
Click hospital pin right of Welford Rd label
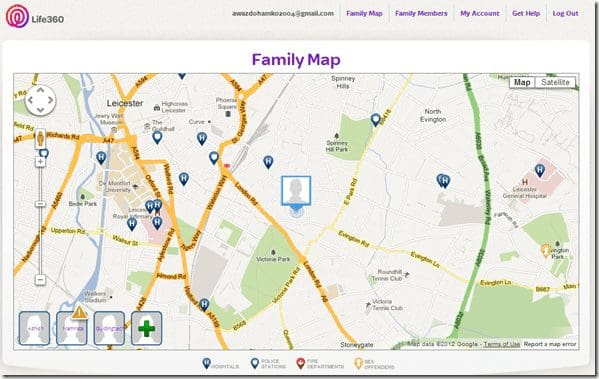click(184, 178)
